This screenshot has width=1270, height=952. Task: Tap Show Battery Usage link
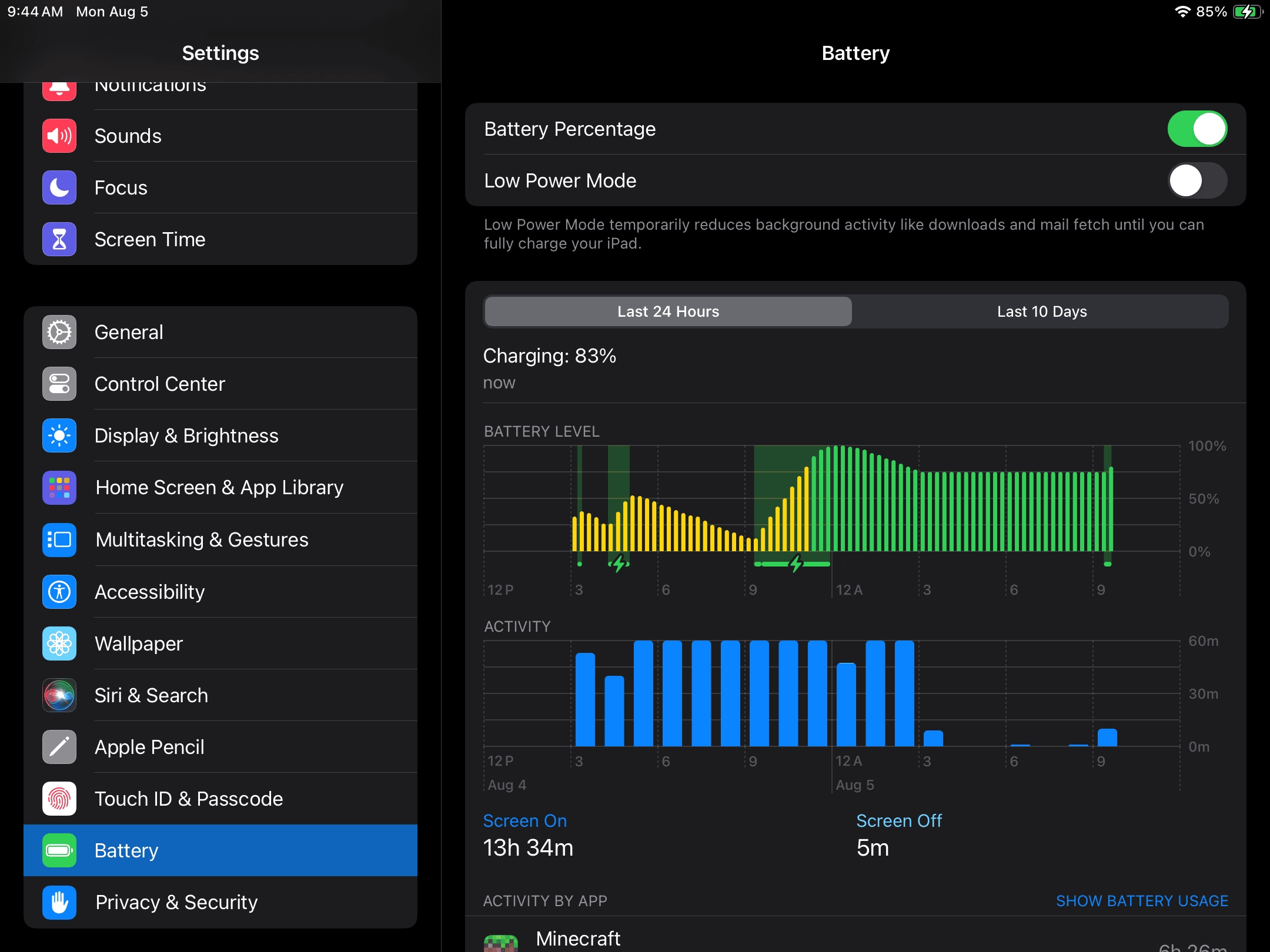1141,901
